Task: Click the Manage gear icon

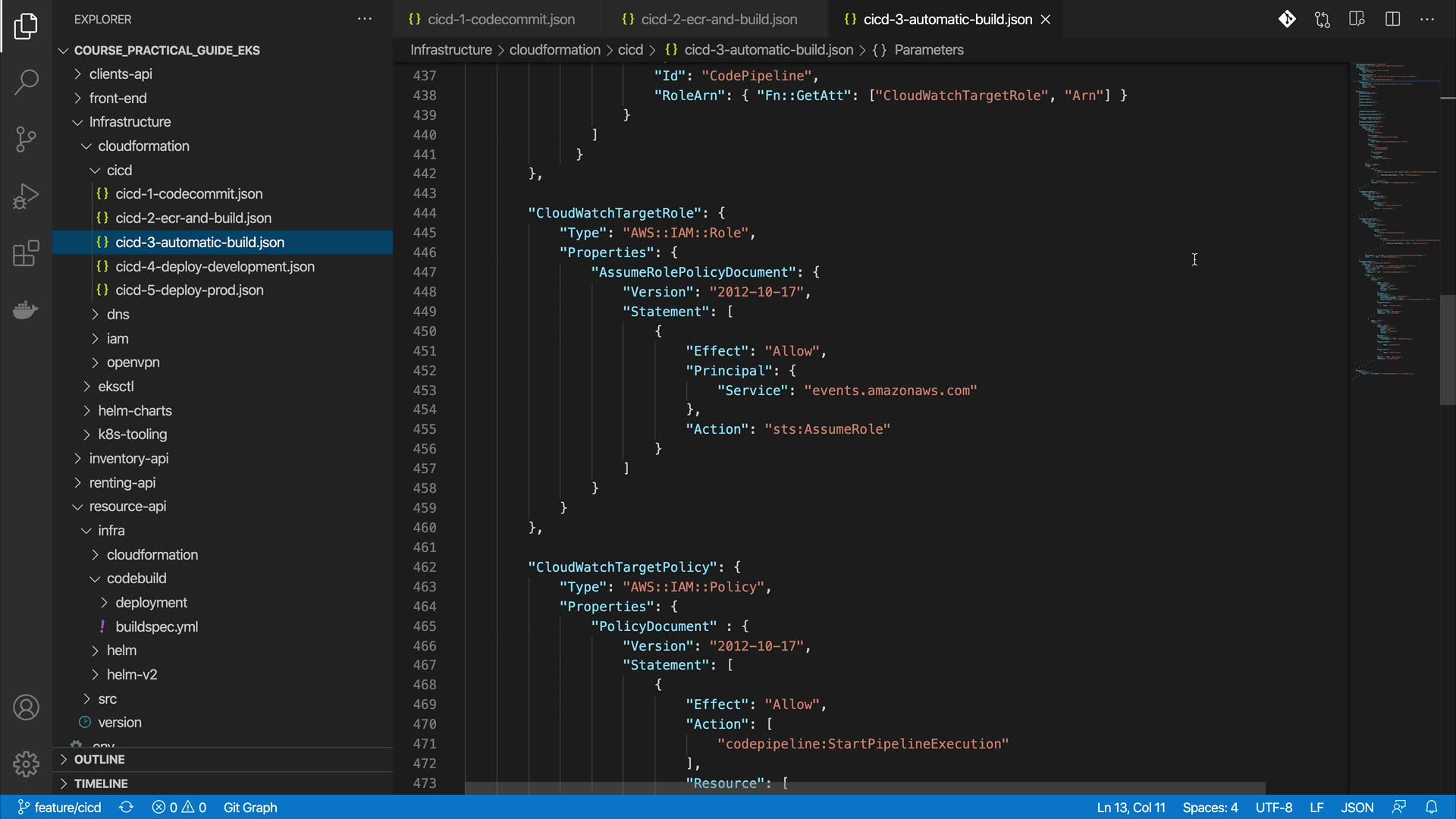Action: pos(26,764)
